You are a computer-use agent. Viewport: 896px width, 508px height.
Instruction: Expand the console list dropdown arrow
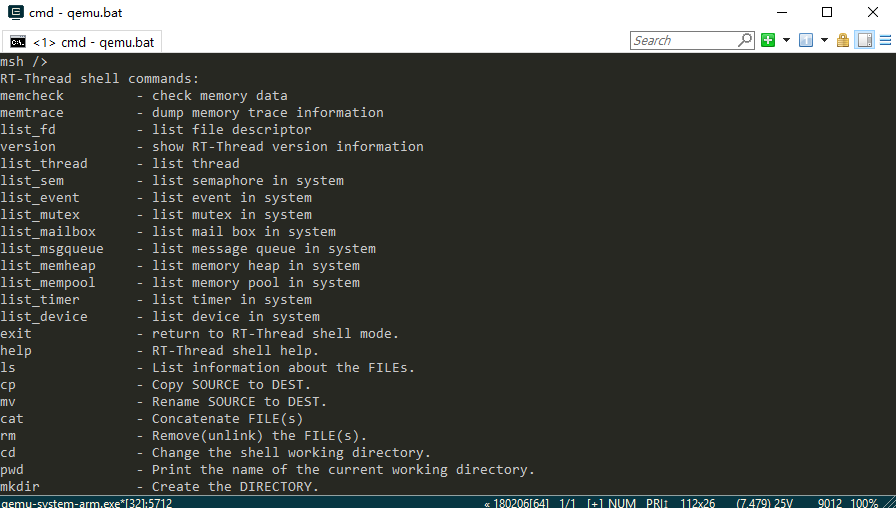click(x=824, y=40)
